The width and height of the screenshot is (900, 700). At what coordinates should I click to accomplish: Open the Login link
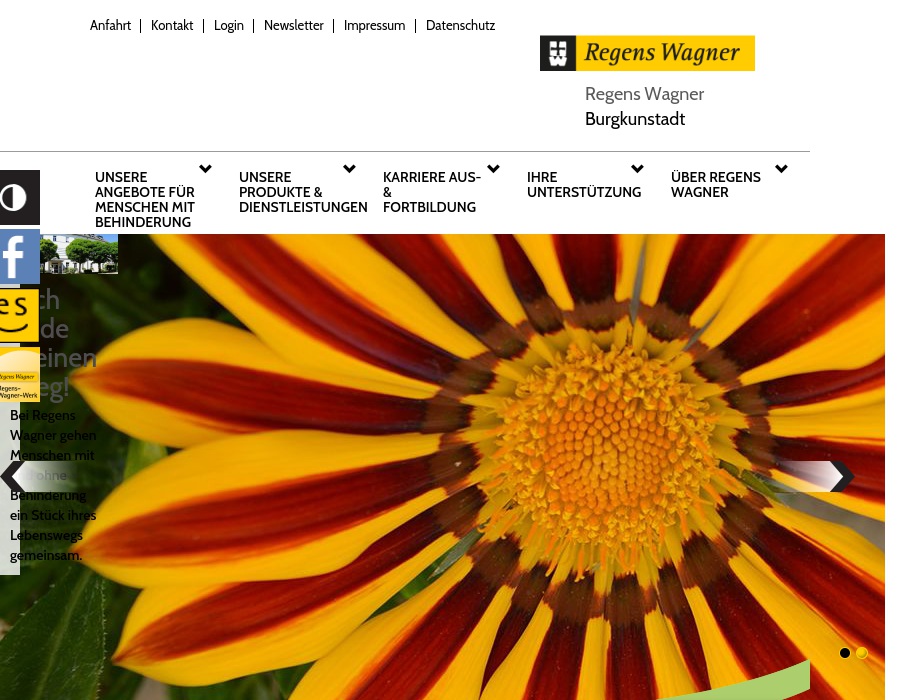click(228, 26)
